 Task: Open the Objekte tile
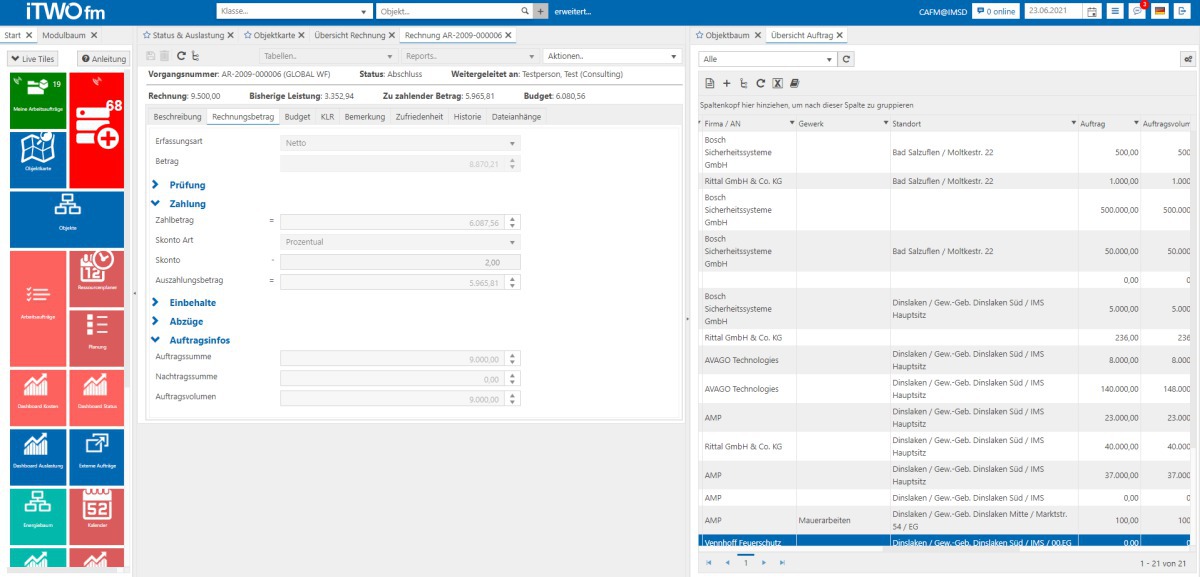pyautogui.click(x=67, y=219)
